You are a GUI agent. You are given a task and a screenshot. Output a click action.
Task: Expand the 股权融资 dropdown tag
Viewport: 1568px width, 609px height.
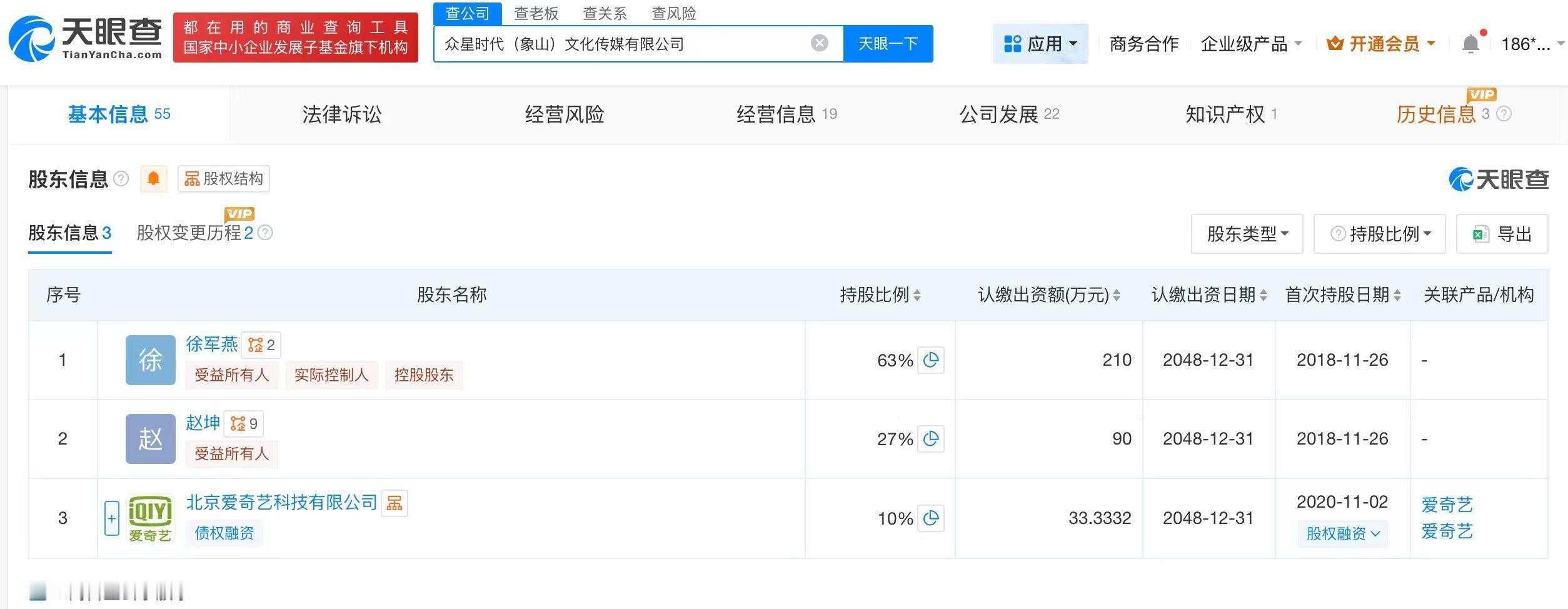click(1342, 534)
